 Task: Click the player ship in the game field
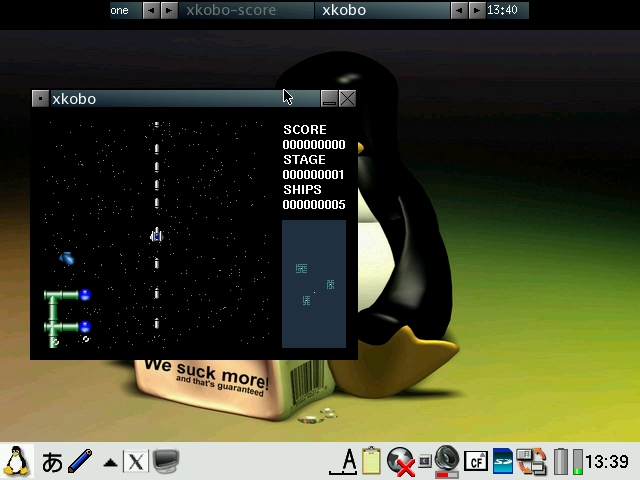click(x=156, y=235)
